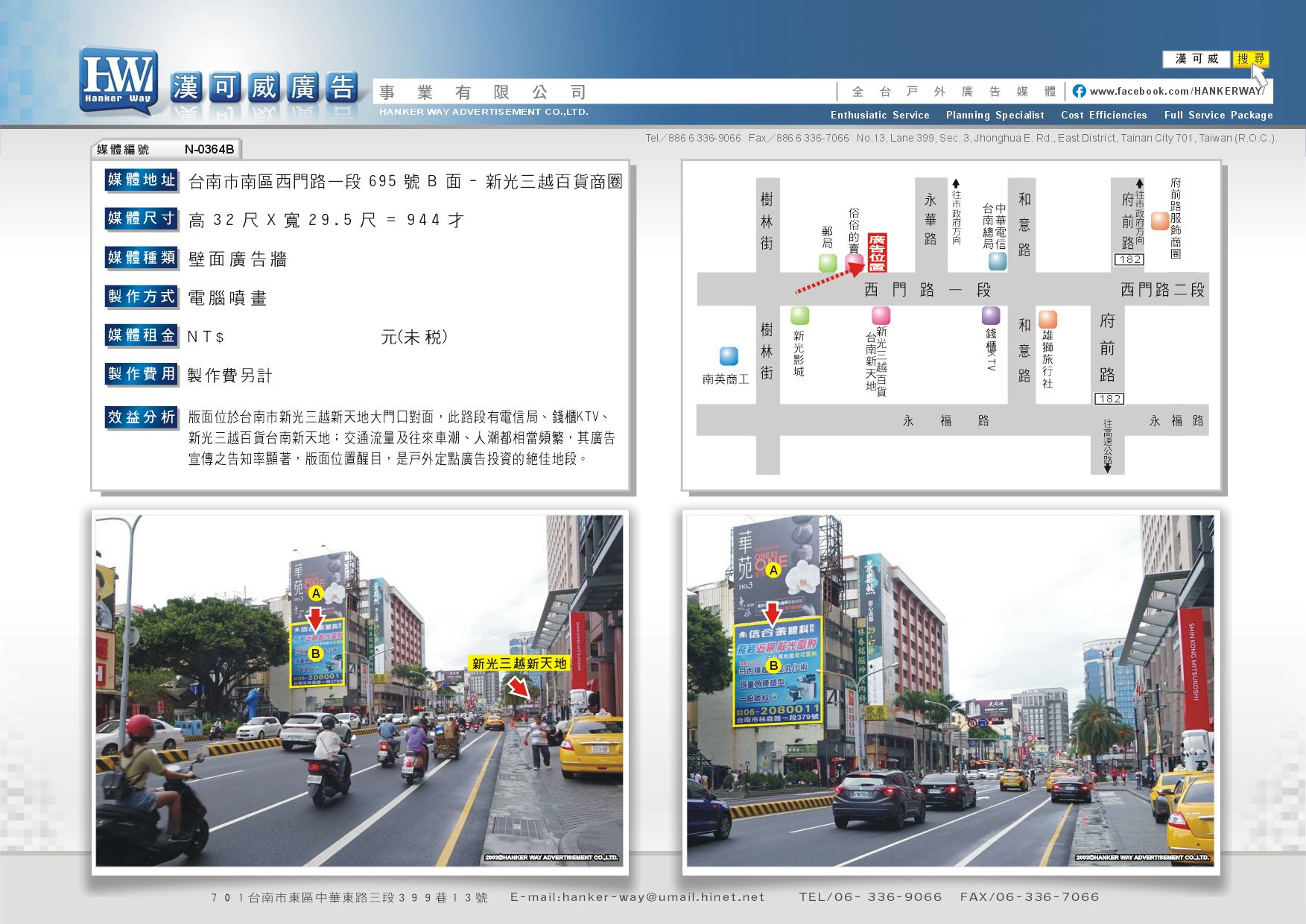Click the 媒體地址 label
This screenshot has width=1306, height=924.
point(142,180)
